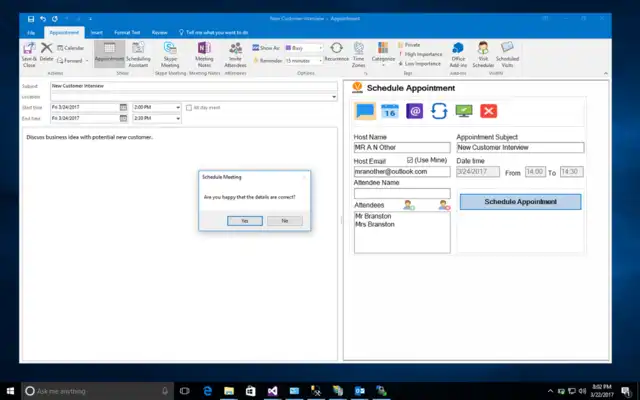Open File Explorer from the taskbar
The height and width of the screenshot is (400, 640).
229,391
